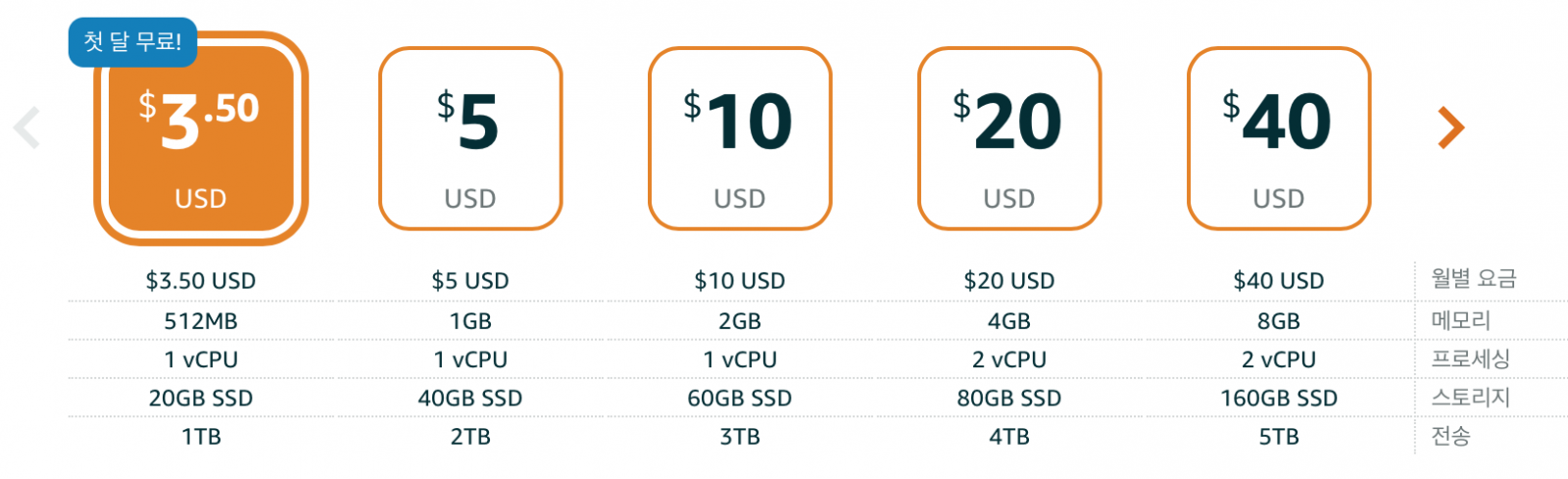Click the 512MB memory value
The image size is (1568, 479).
(201, 321)
